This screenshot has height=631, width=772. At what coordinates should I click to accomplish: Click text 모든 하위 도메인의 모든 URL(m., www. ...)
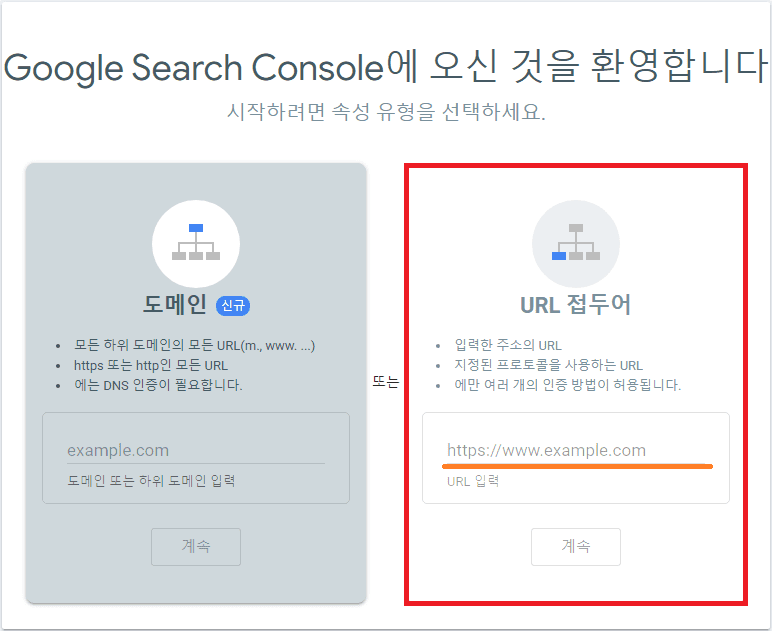click(x=194, y=345)
